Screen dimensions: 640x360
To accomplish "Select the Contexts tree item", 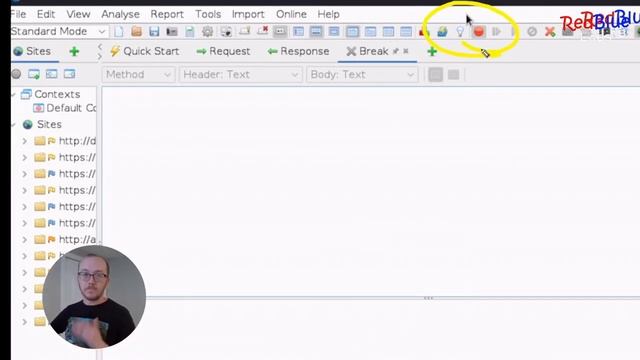I will coord(51,94).
